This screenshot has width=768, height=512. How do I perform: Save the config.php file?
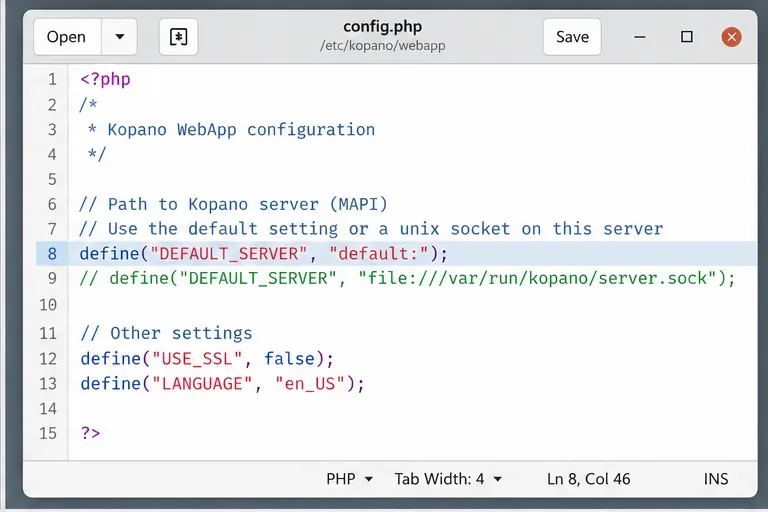572,37
